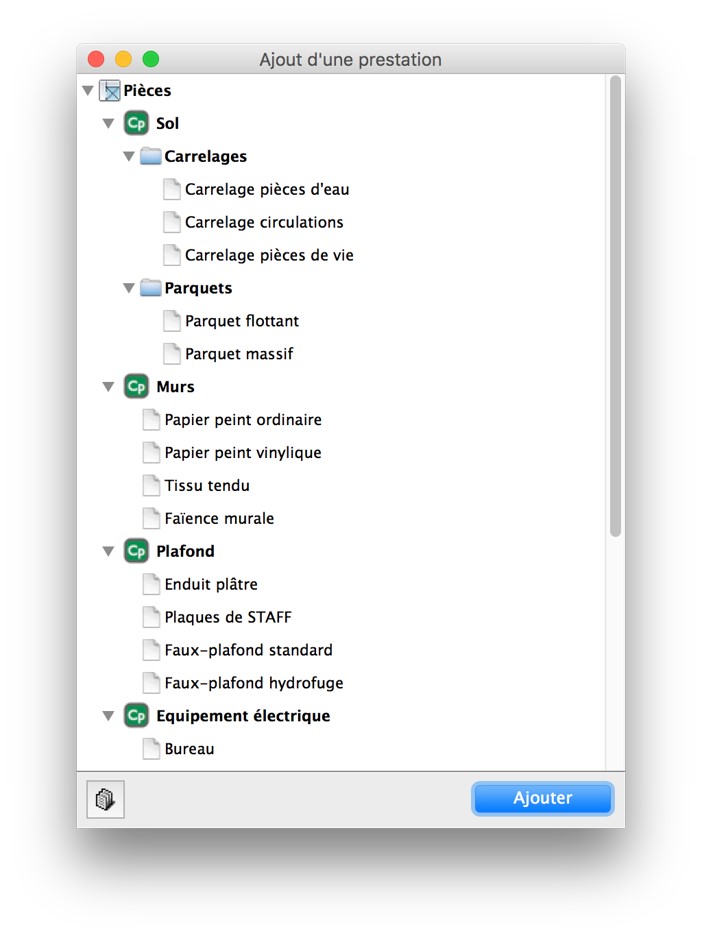Click the Parquets folder icon
The width and height of the screenshot is (702, 938).
[x=151, y=288]
